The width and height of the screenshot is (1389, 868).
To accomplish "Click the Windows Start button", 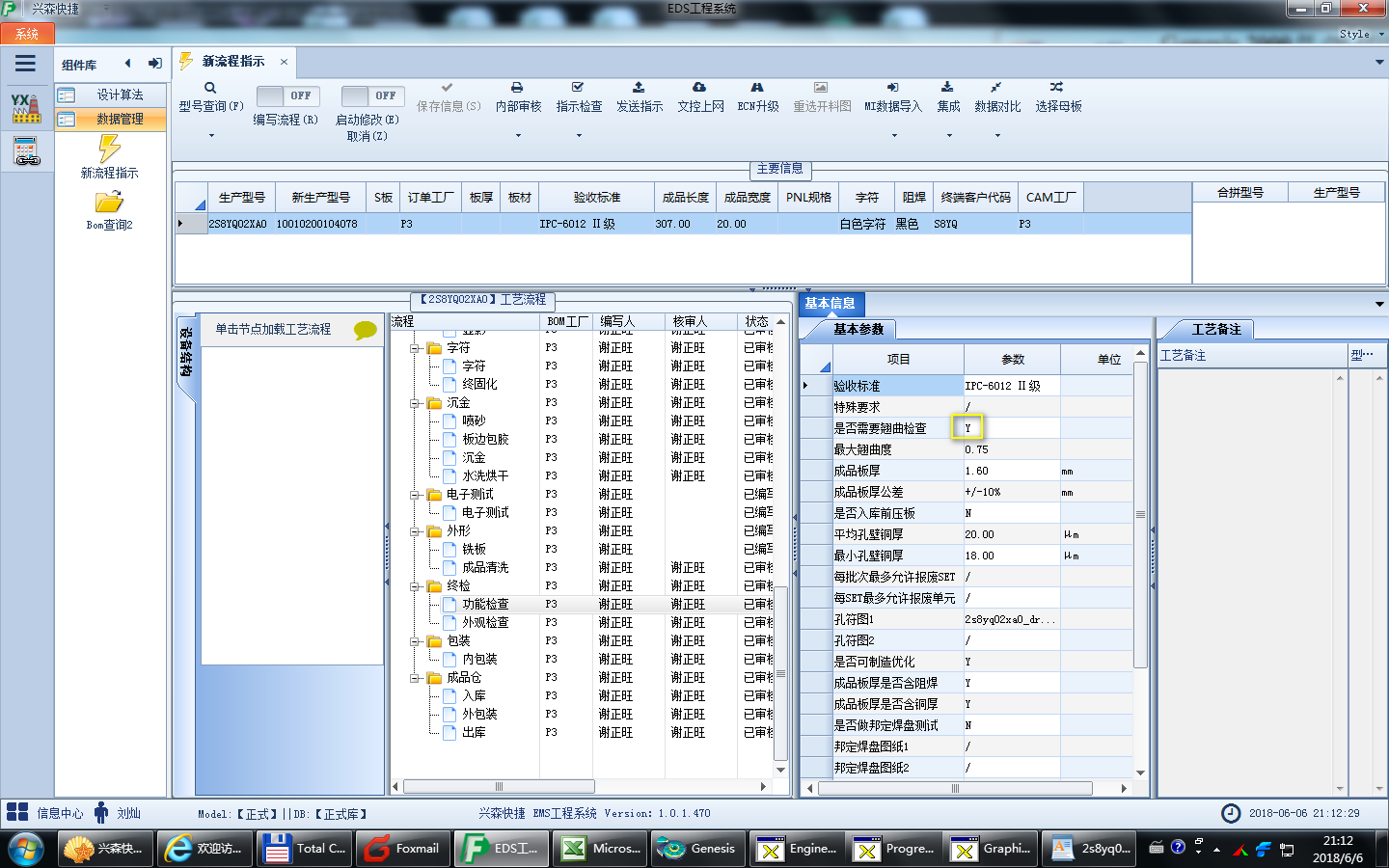I will click(x=26, y=850).
